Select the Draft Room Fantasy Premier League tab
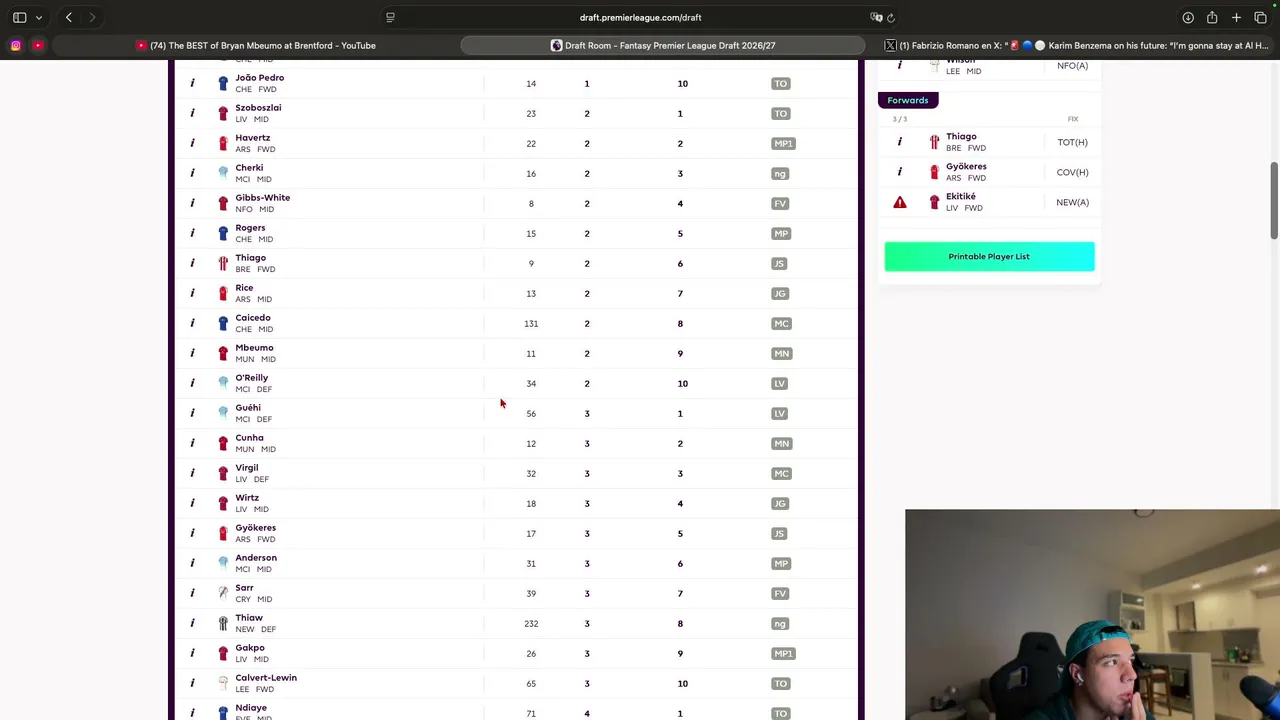This screenshot has width=1280, height=720. tap(663, 45)
